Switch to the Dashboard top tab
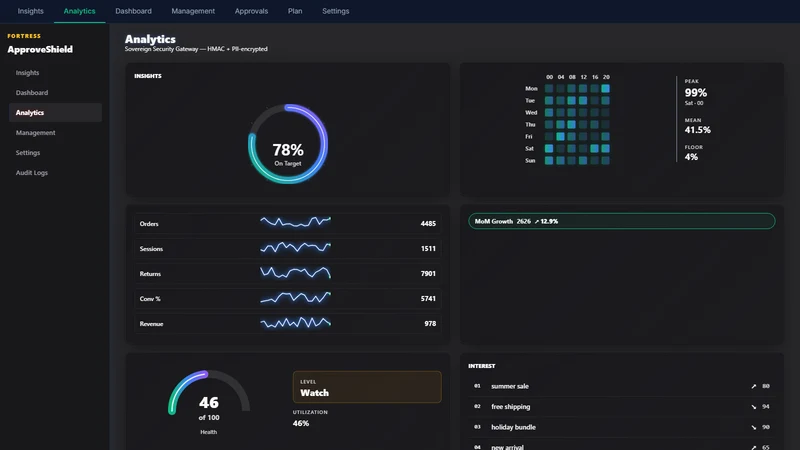The image size is (800, 450). tap(133, 11)
